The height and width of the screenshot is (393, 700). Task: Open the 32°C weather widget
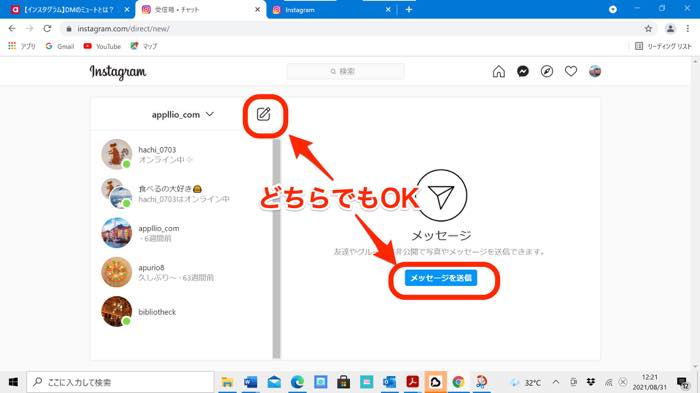tap(526, 383)
